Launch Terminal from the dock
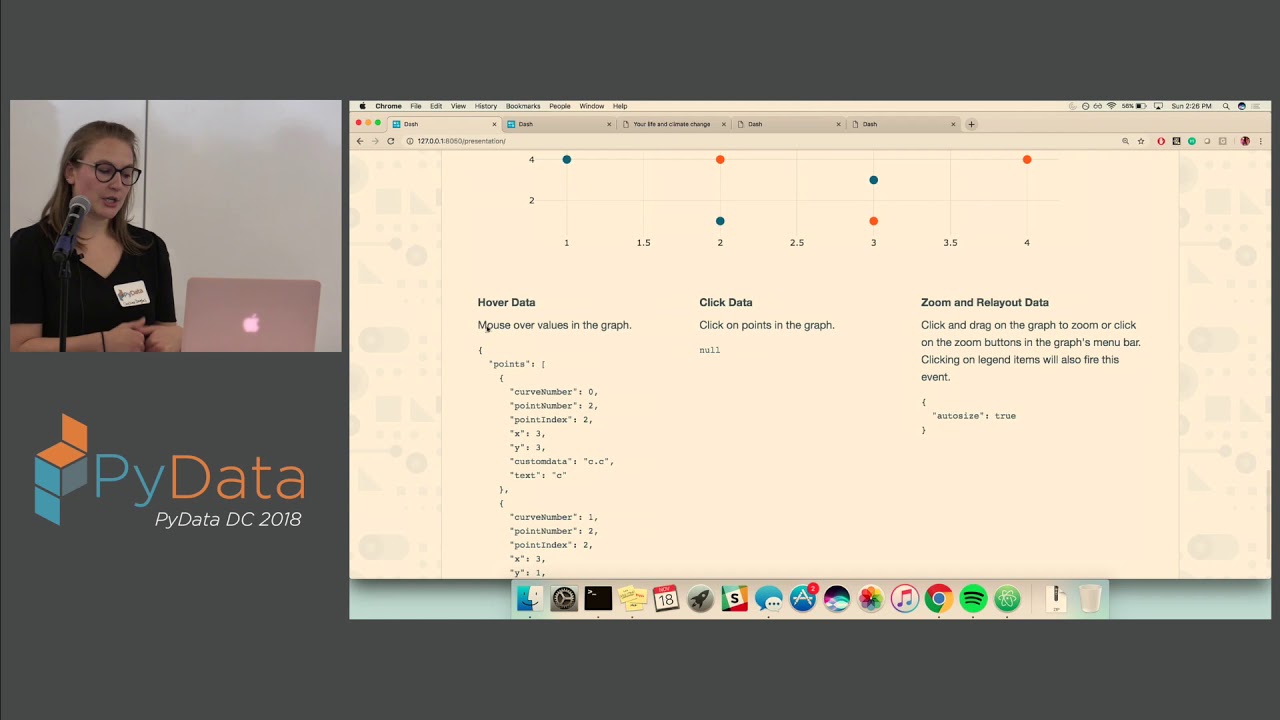The height and width of the screenshot is (720, 1280). coord(598,598)
